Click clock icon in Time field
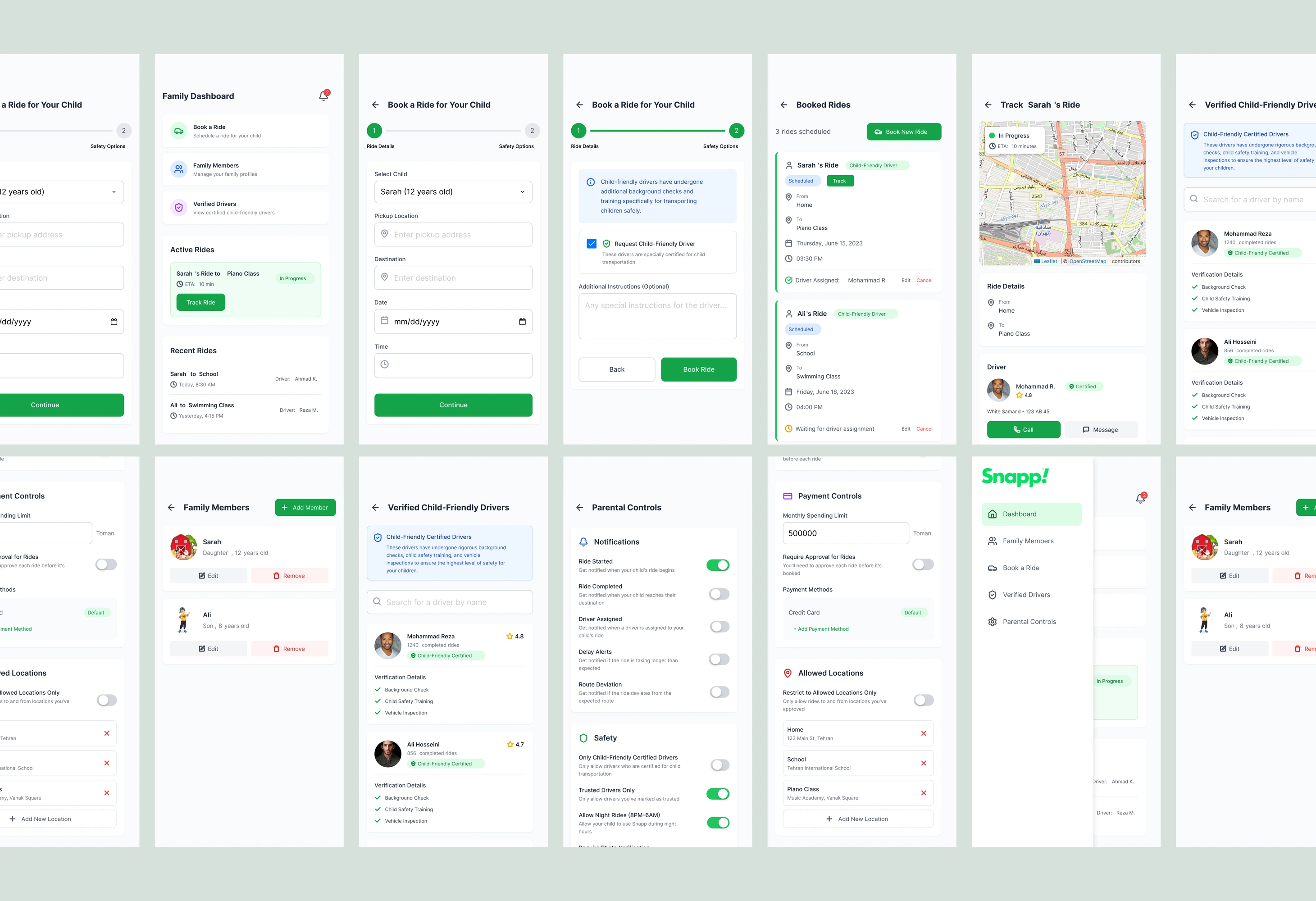1316x901 pixels. click(384, 364)
